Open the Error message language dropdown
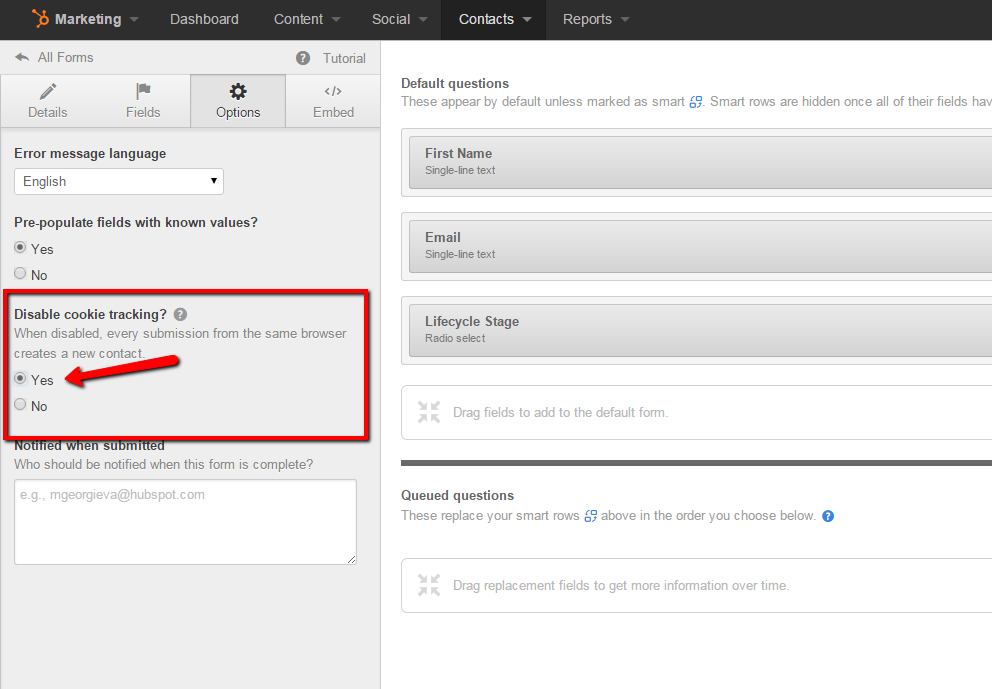The image size is (992, 689). 118,181
